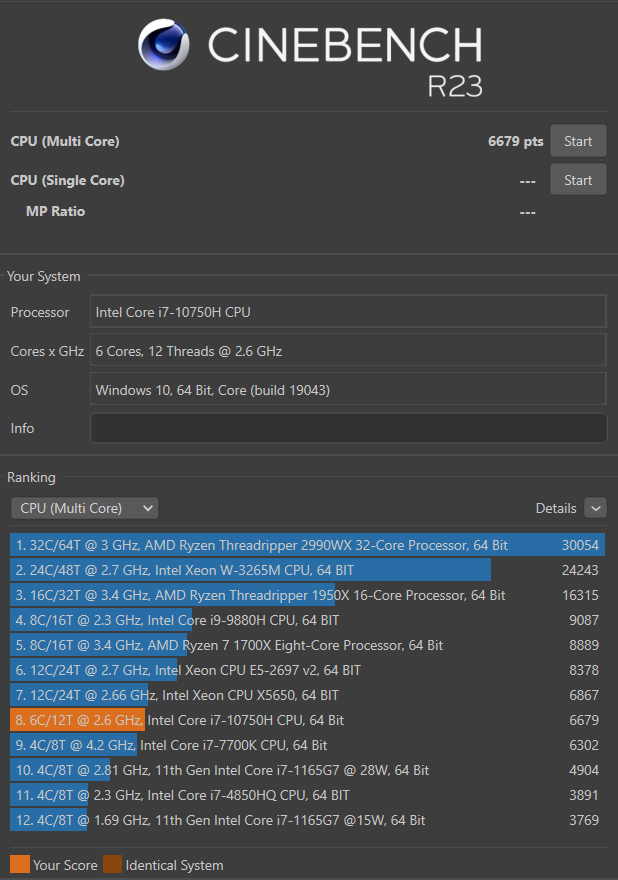Click the CPU (Multi Core) label
The width and height of the screenshot is (618, 880).
(65, 141)
